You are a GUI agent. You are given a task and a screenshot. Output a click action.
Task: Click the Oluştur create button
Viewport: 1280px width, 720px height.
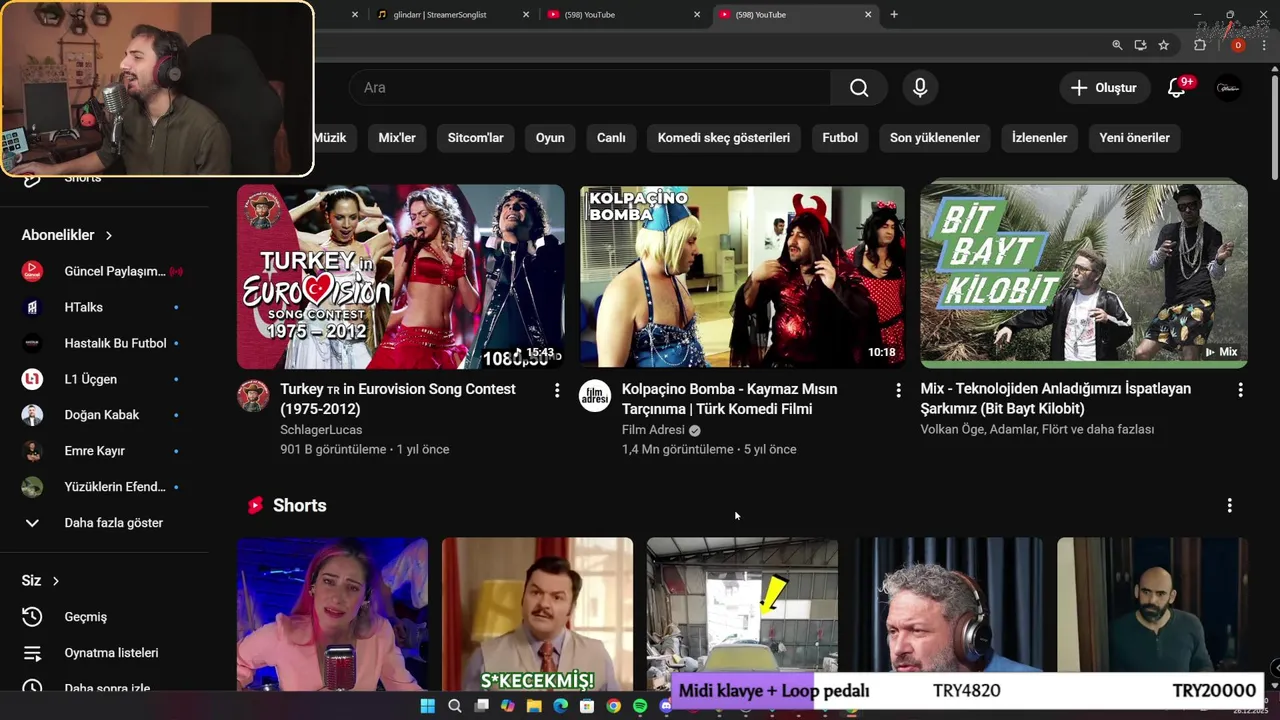(1104, 88)
